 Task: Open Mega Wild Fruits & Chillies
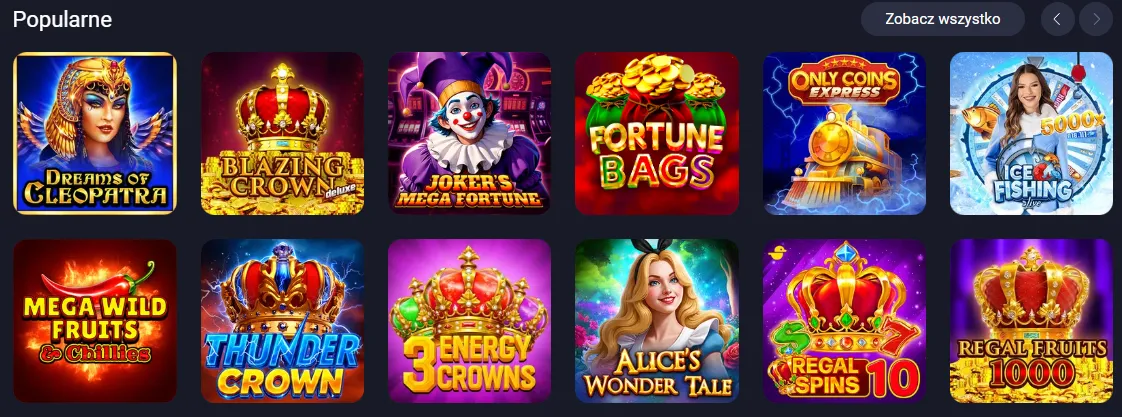click(94, 320)
